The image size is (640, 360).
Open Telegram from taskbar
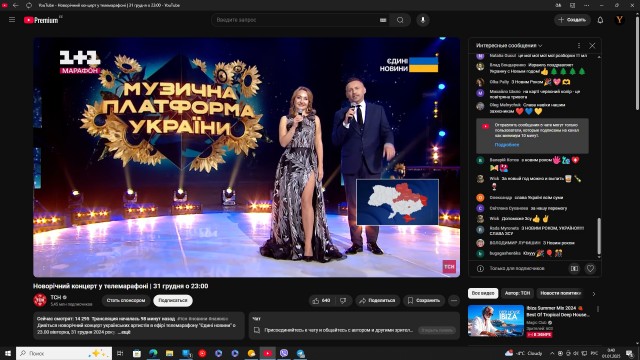301,353
